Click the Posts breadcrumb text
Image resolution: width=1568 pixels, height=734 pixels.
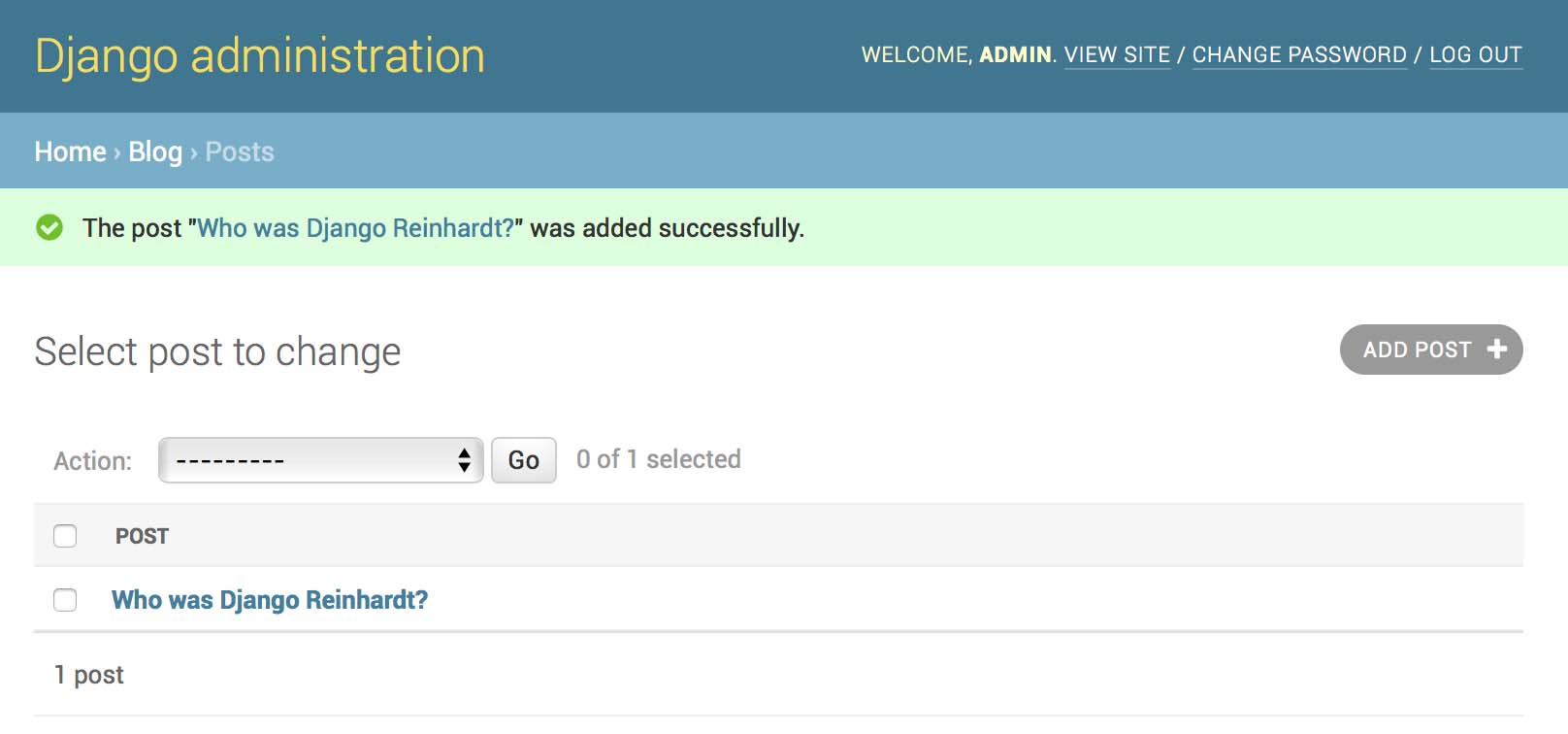[240, 151]
